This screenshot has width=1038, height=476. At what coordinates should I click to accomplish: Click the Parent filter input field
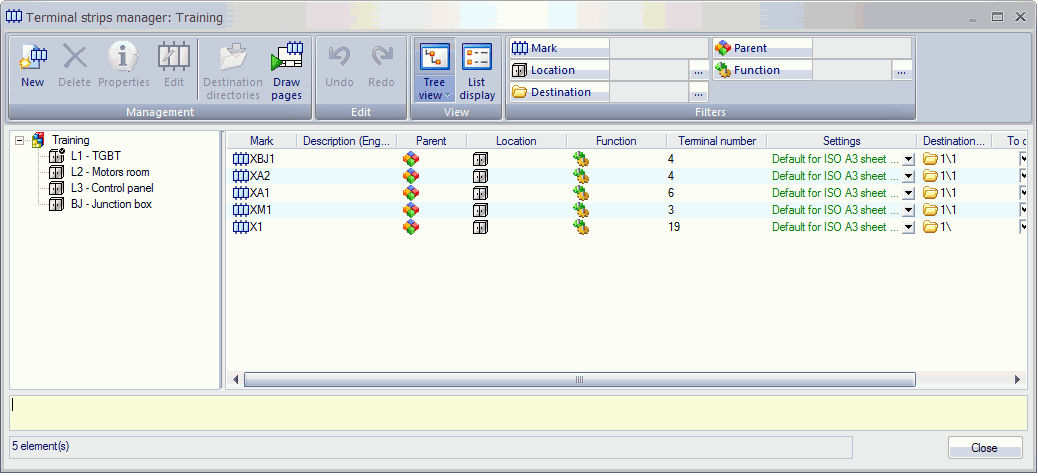tap(862, 48)
